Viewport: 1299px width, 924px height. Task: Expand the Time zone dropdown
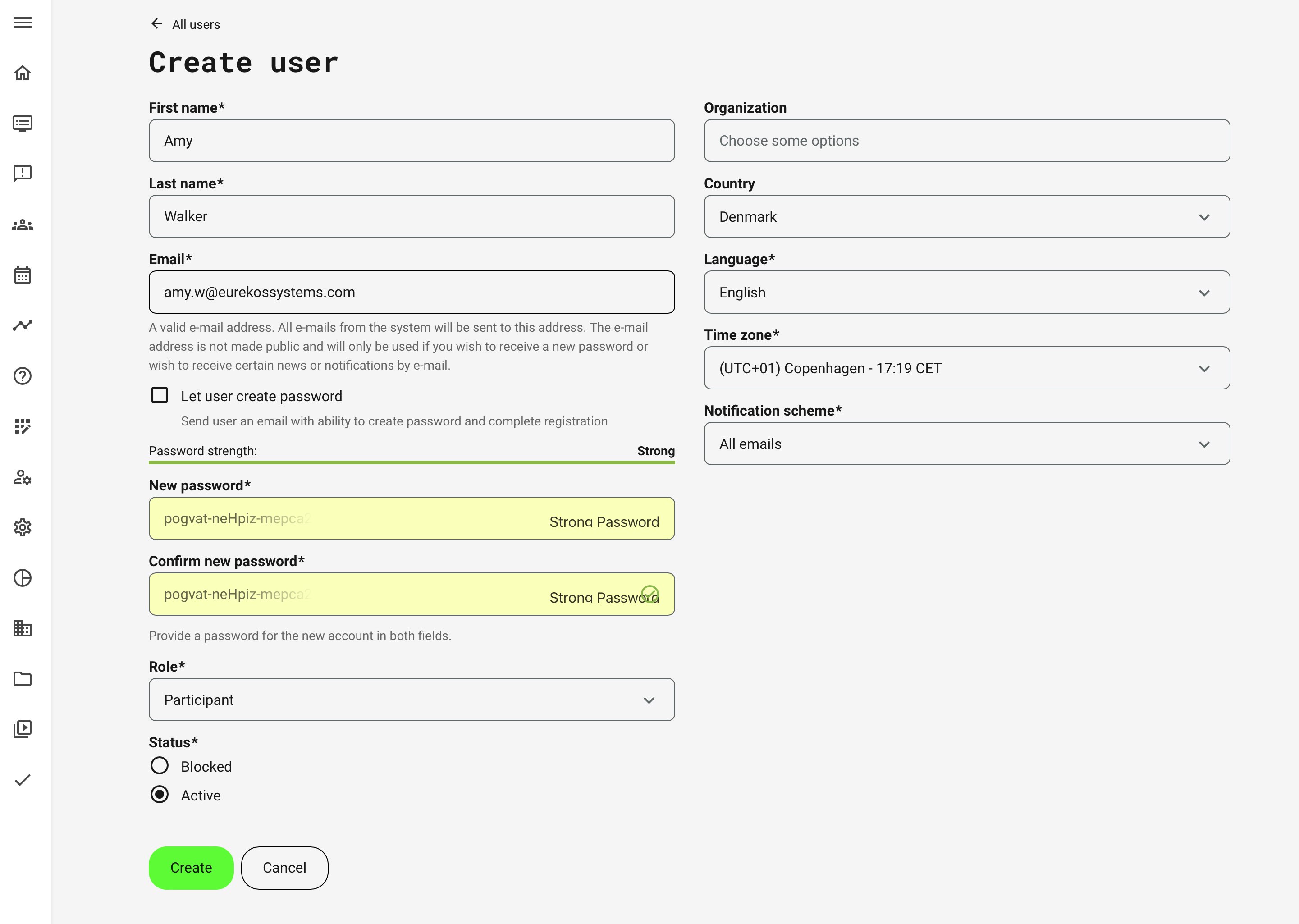[x=966, y=368]
